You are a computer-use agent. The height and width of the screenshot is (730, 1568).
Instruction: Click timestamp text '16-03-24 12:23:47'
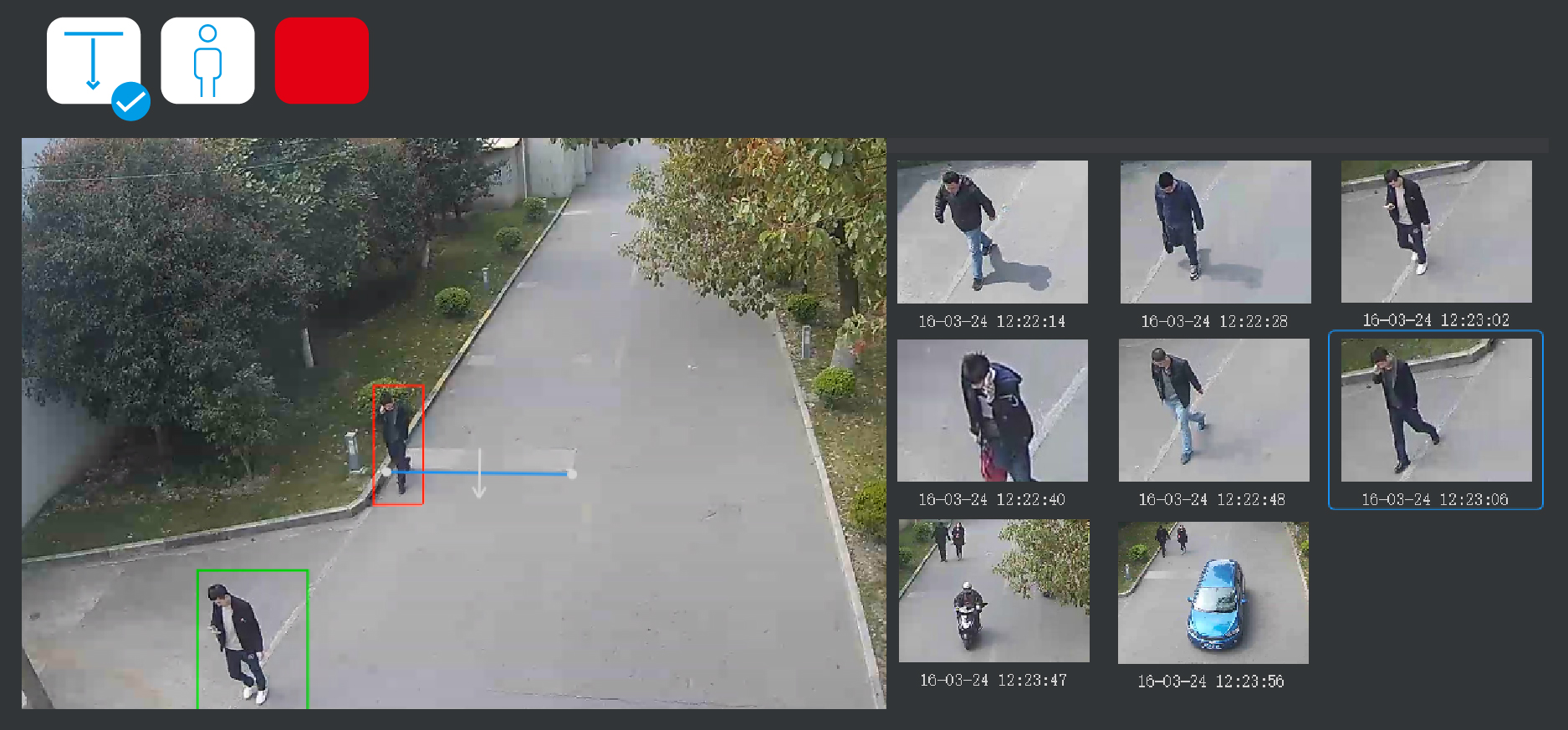point(993,681)
